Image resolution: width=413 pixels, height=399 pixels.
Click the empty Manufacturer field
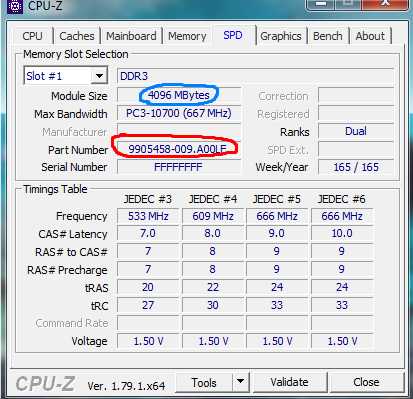tap(179, 131)
